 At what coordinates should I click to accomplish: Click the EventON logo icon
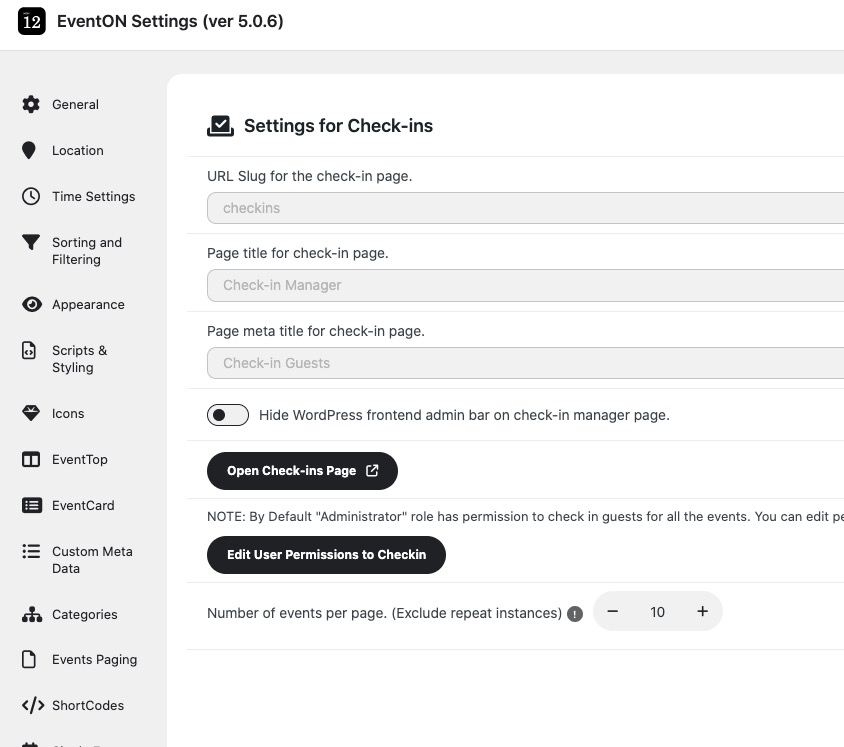pyautogui.click(x=32, y=22)
